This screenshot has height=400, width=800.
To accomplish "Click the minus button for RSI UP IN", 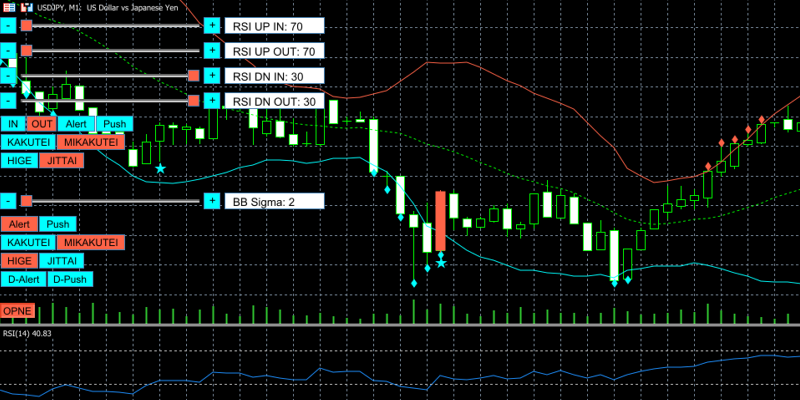I will pos(9,25).
